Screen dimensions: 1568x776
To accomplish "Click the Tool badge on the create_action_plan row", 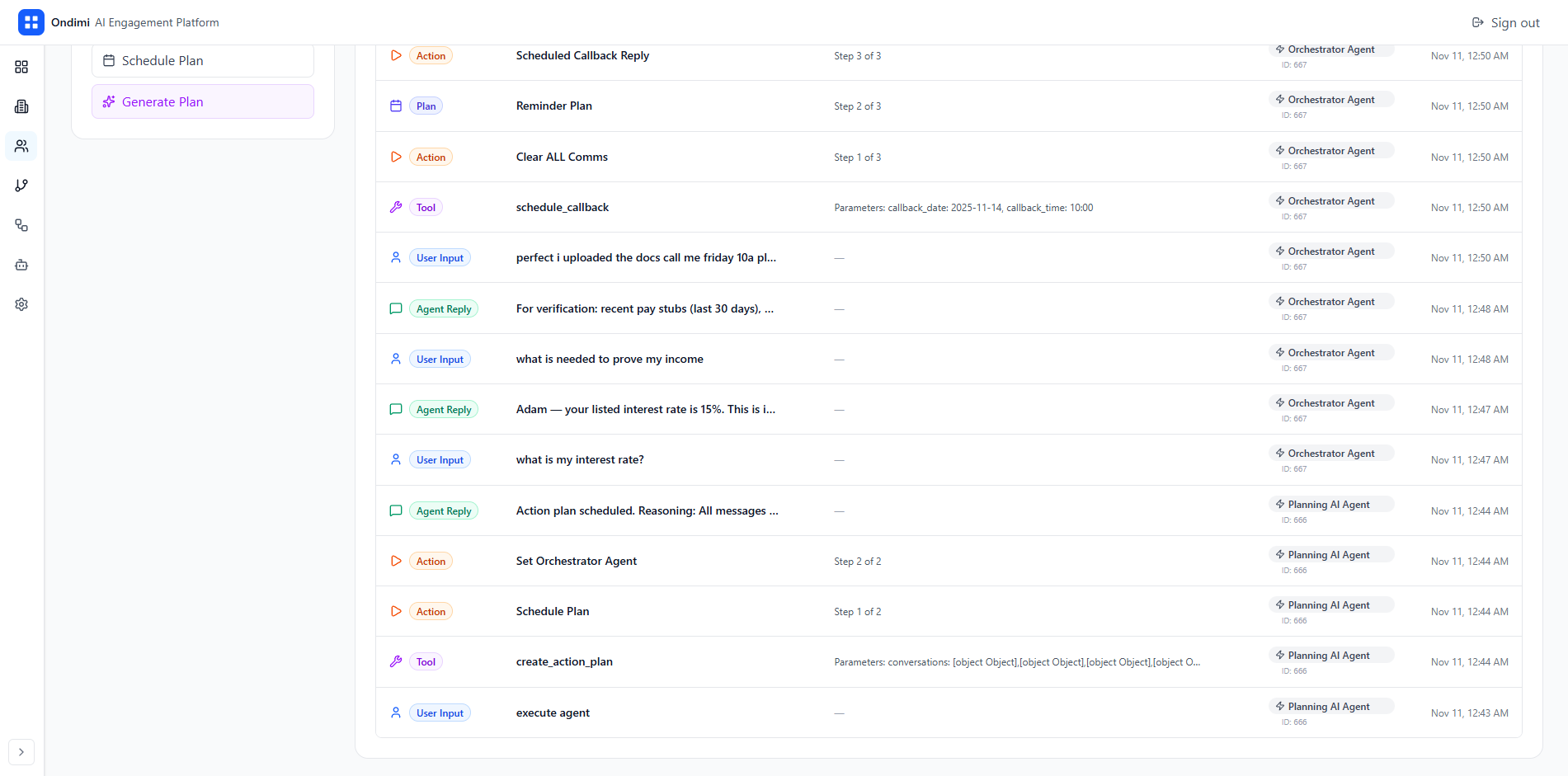I will [x=426, y=661].
